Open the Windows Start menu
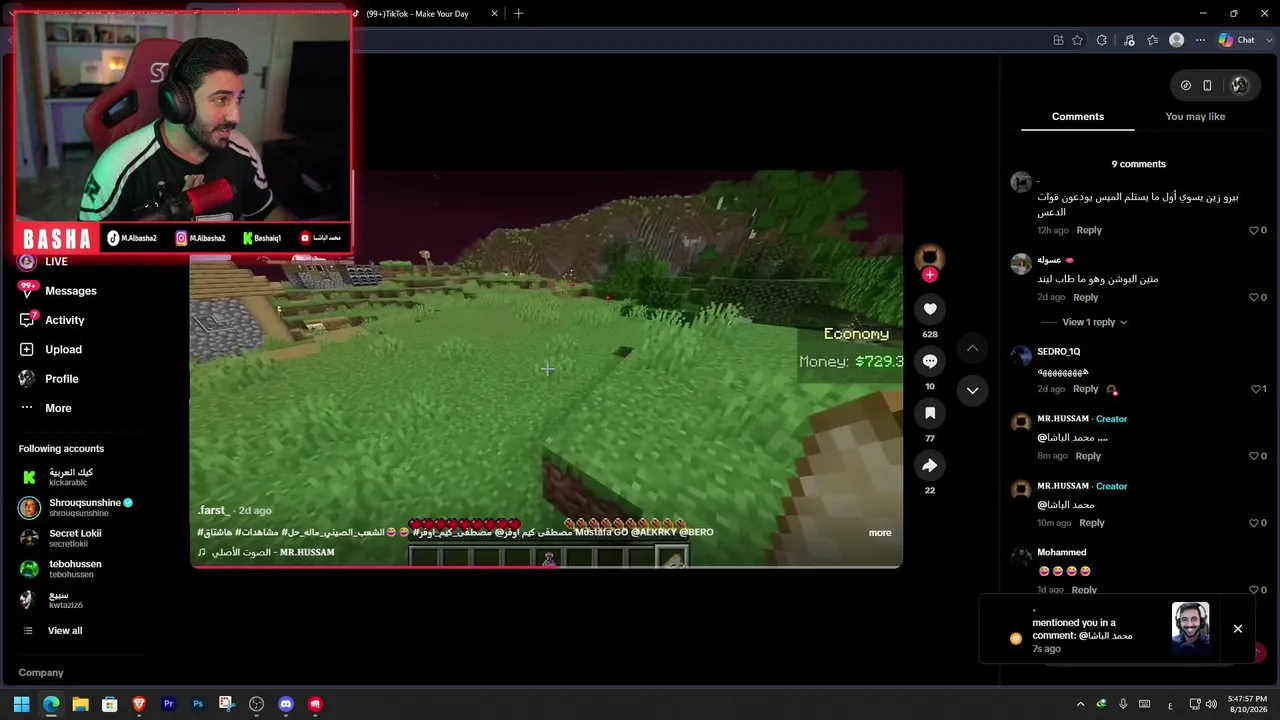Viewport: 1280px width, 720px height. [x=21, y=704]
